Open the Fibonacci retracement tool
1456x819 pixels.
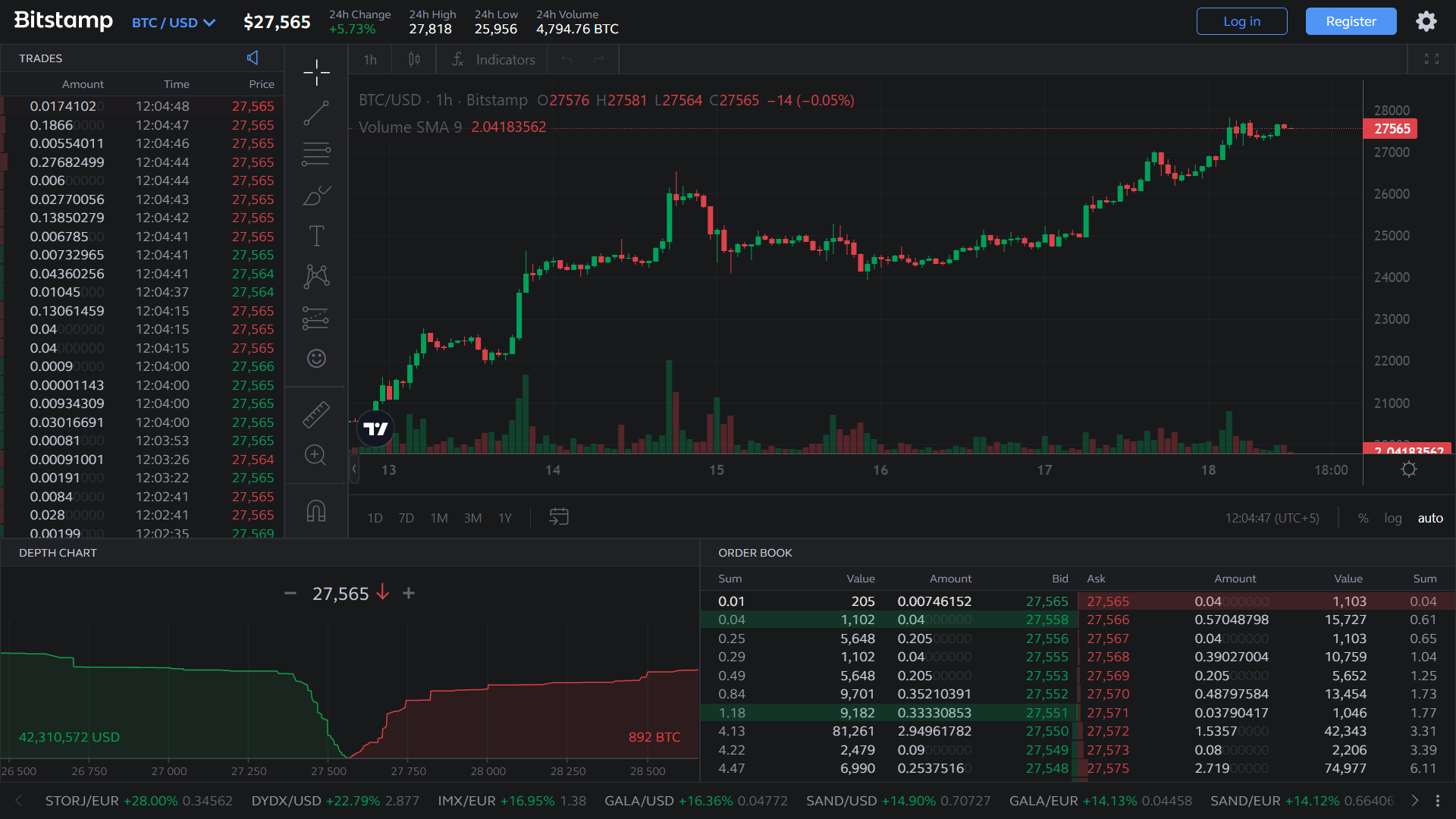tap(316, 155)
